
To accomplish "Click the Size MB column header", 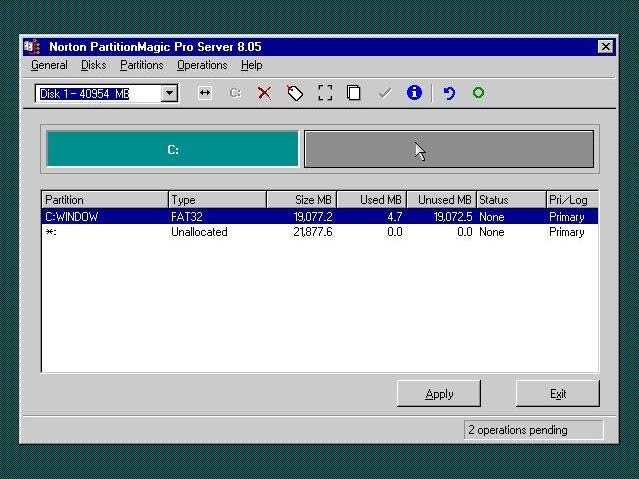I will [x=302, y=200].
